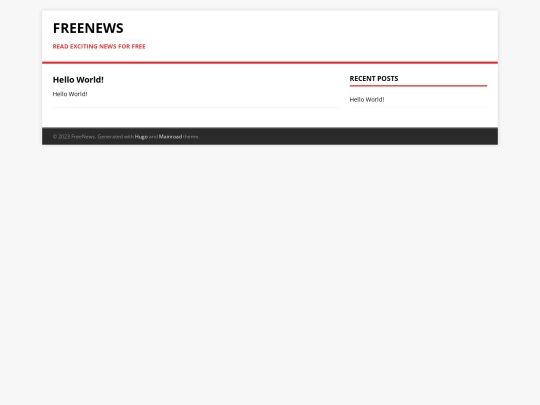Click the Hello World! post summary text
The width and height of the screenshot is (540, 405).
70,94
